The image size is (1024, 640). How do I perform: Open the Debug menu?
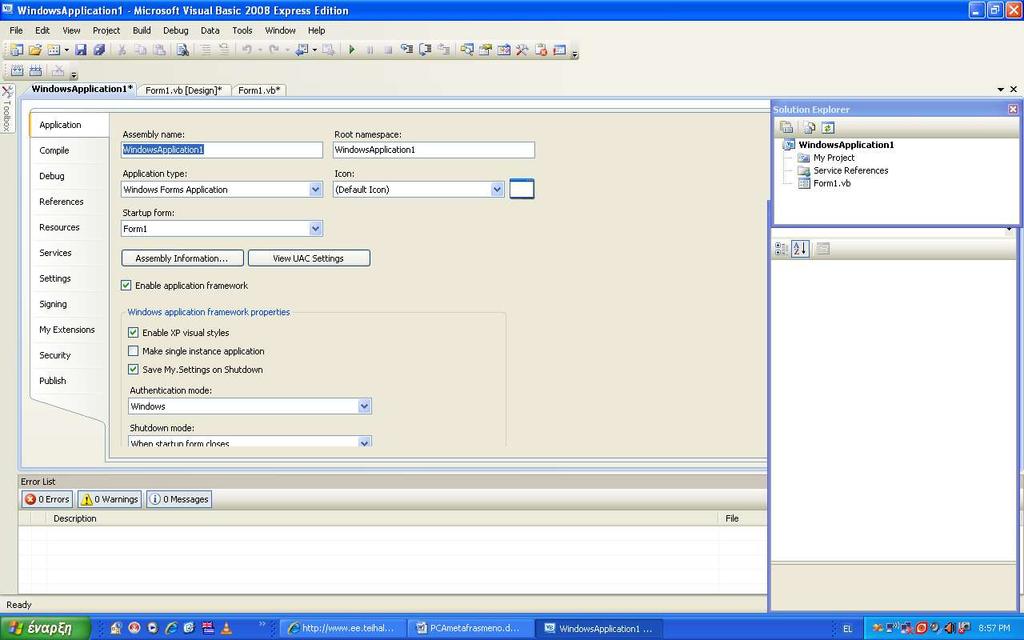coord(176,30)
